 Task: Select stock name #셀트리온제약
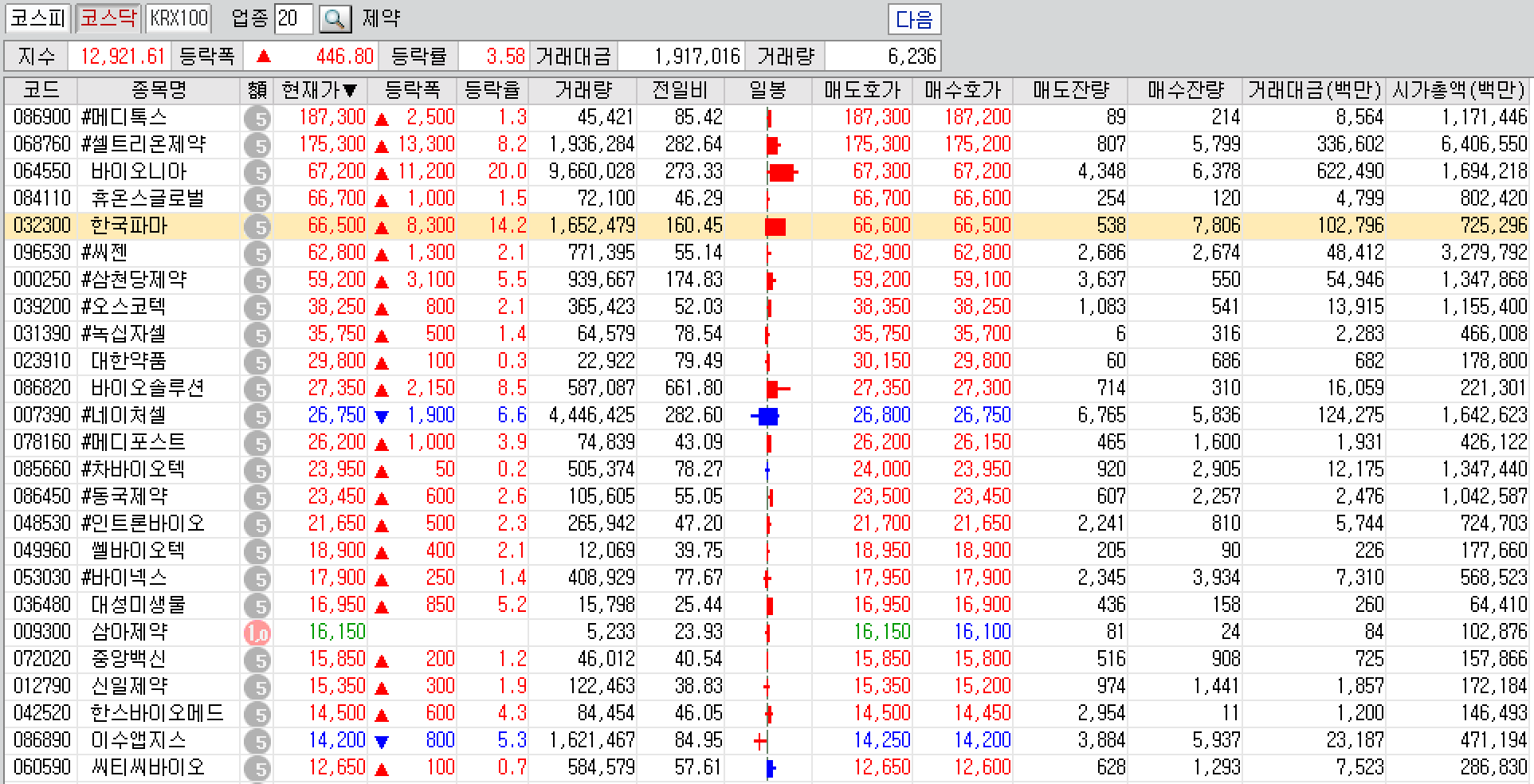(143, 145)
